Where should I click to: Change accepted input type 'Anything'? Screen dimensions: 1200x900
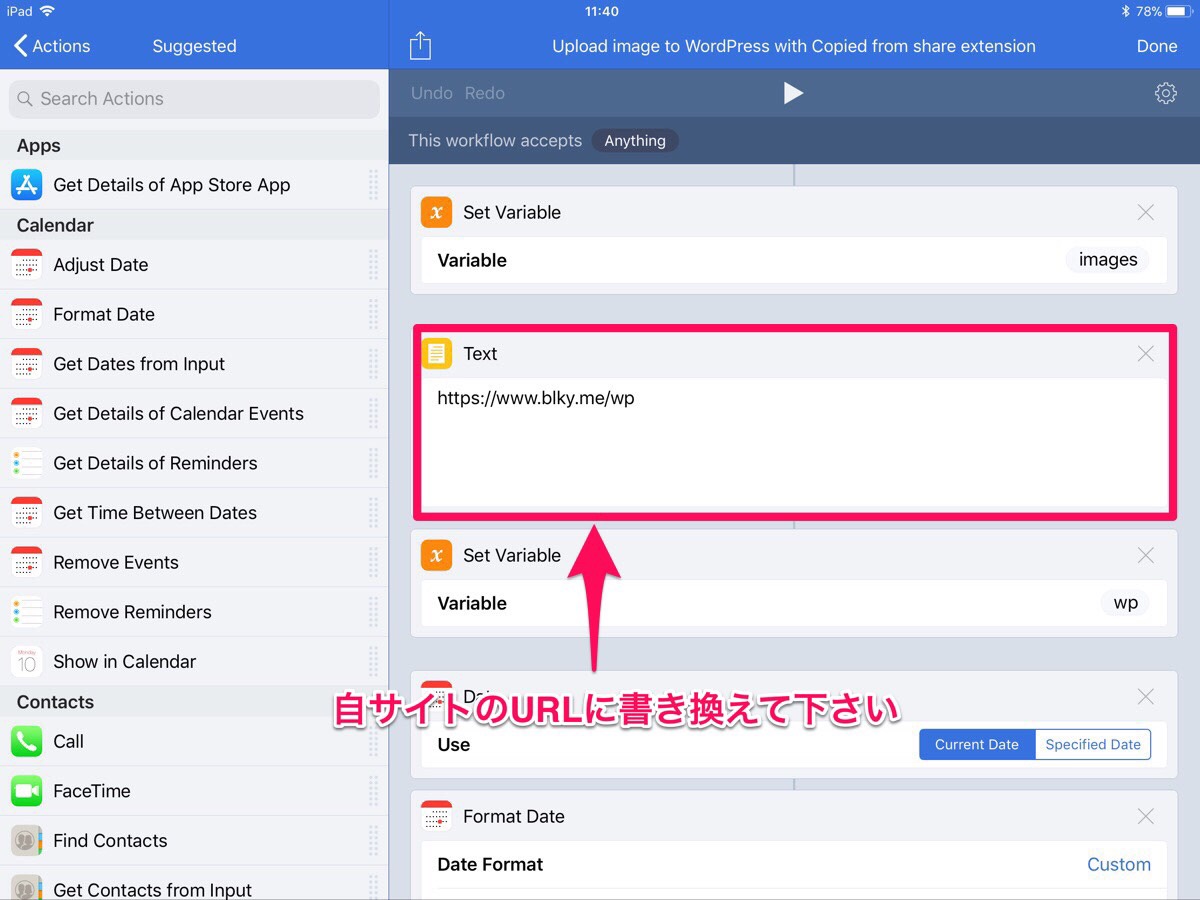pos(635,141)
